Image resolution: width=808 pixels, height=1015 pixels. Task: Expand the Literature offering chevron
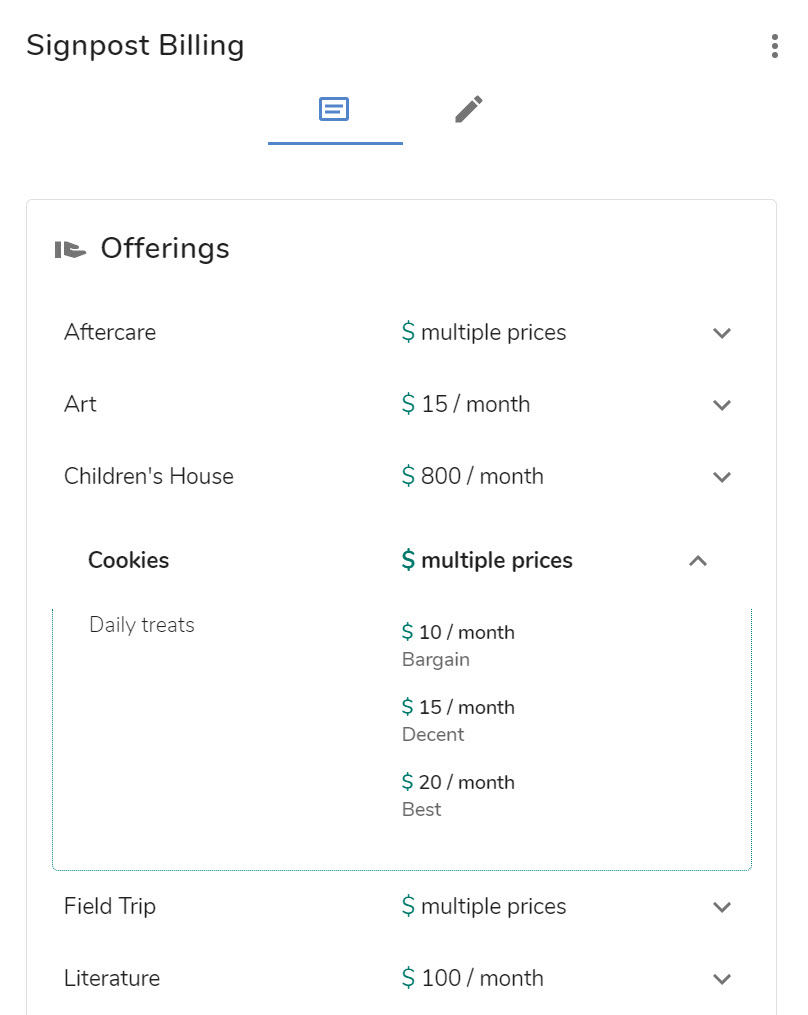722,979
